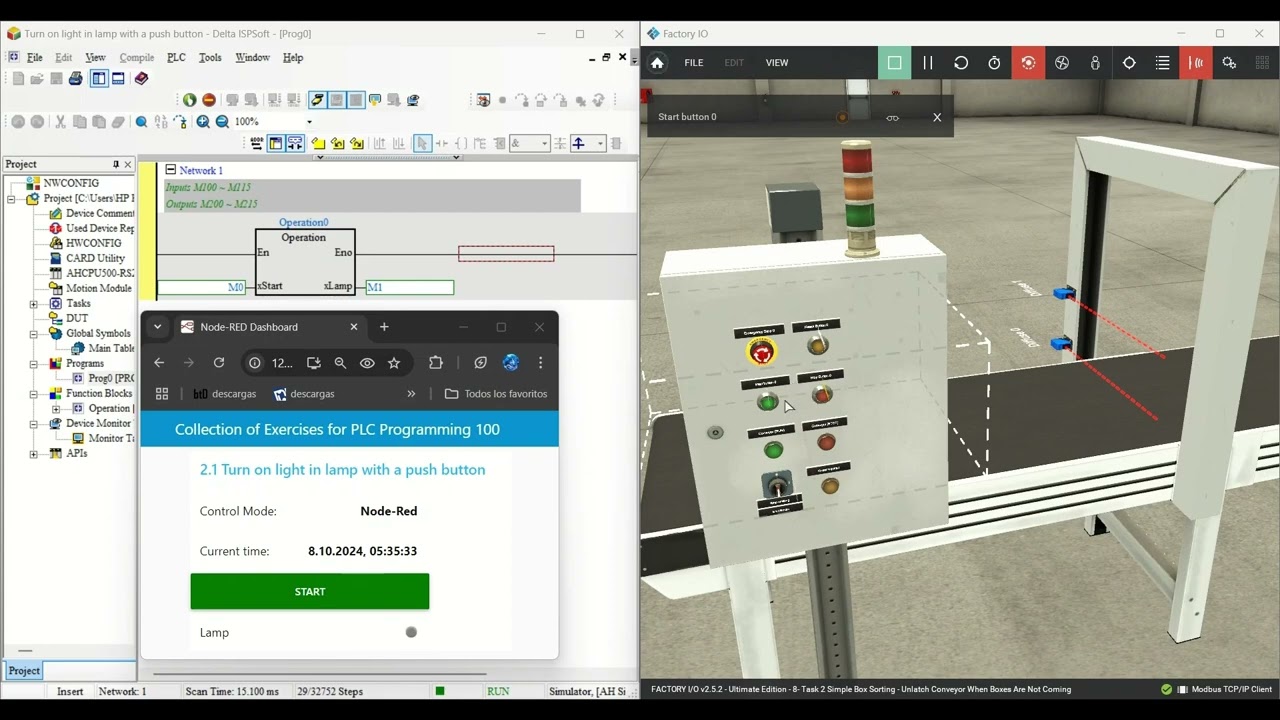Collapse the Programs tree node
The height and width of the screenshot is (720, 1280).
[x=33, y=363]
